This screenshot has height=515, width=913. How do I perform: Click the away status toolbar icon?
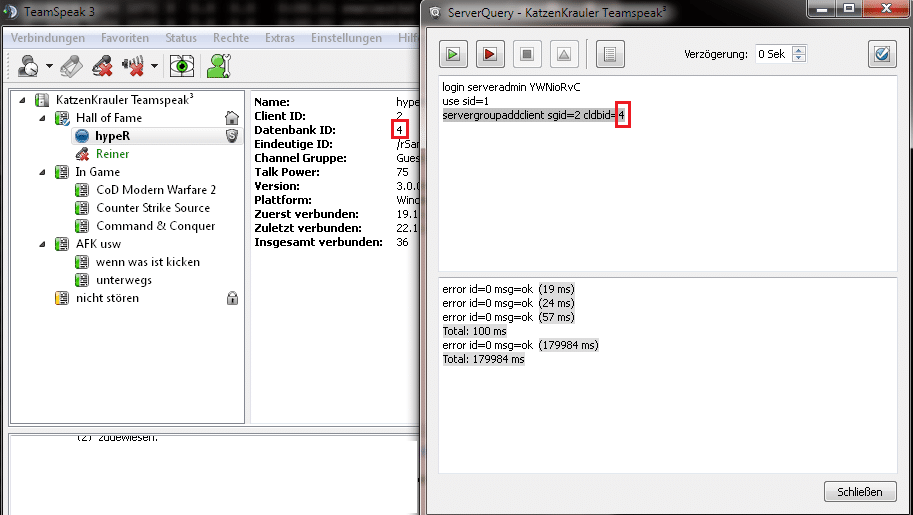click(x=28, y=66)
